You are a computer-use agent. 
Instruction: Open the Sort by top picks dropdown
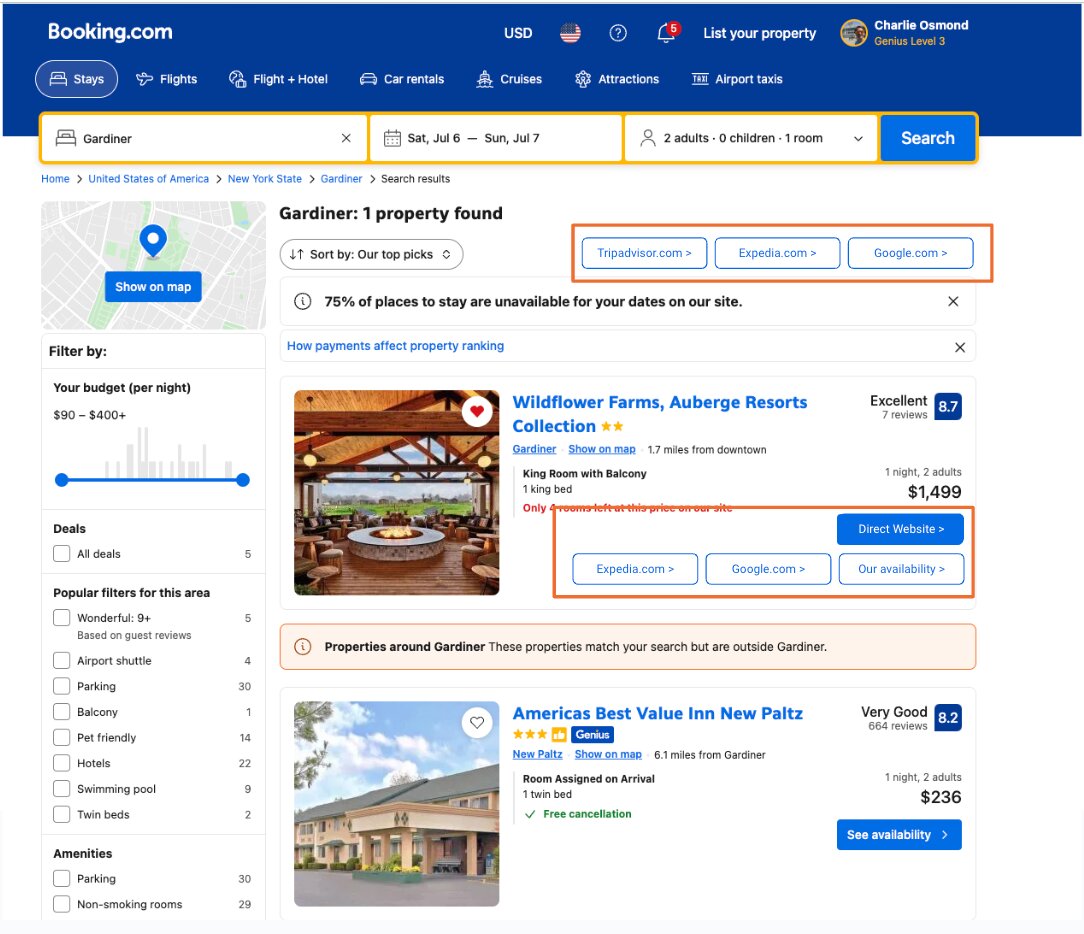click(371, 254)
